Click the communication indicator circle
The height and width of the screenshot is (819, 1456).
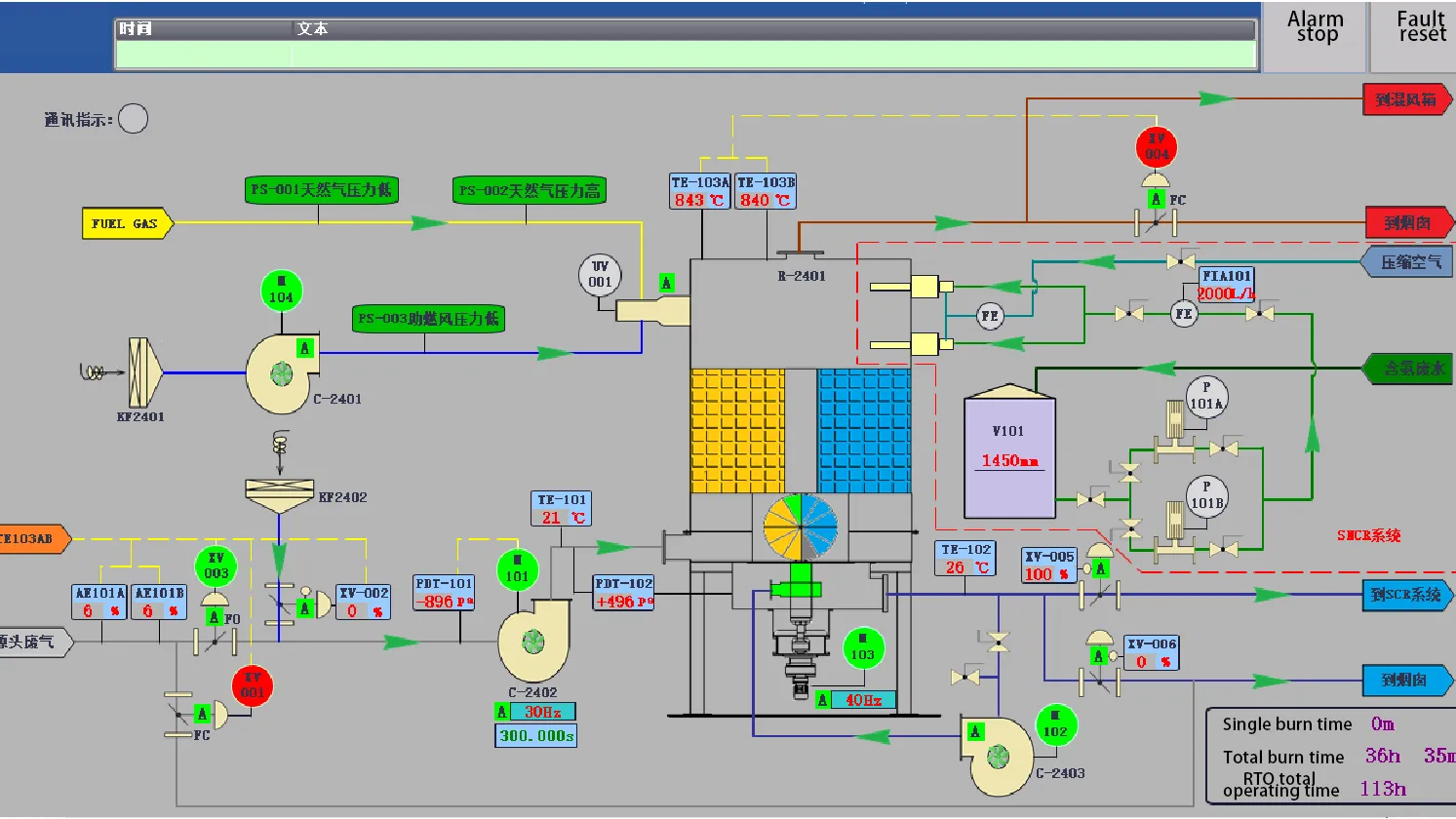133,119
